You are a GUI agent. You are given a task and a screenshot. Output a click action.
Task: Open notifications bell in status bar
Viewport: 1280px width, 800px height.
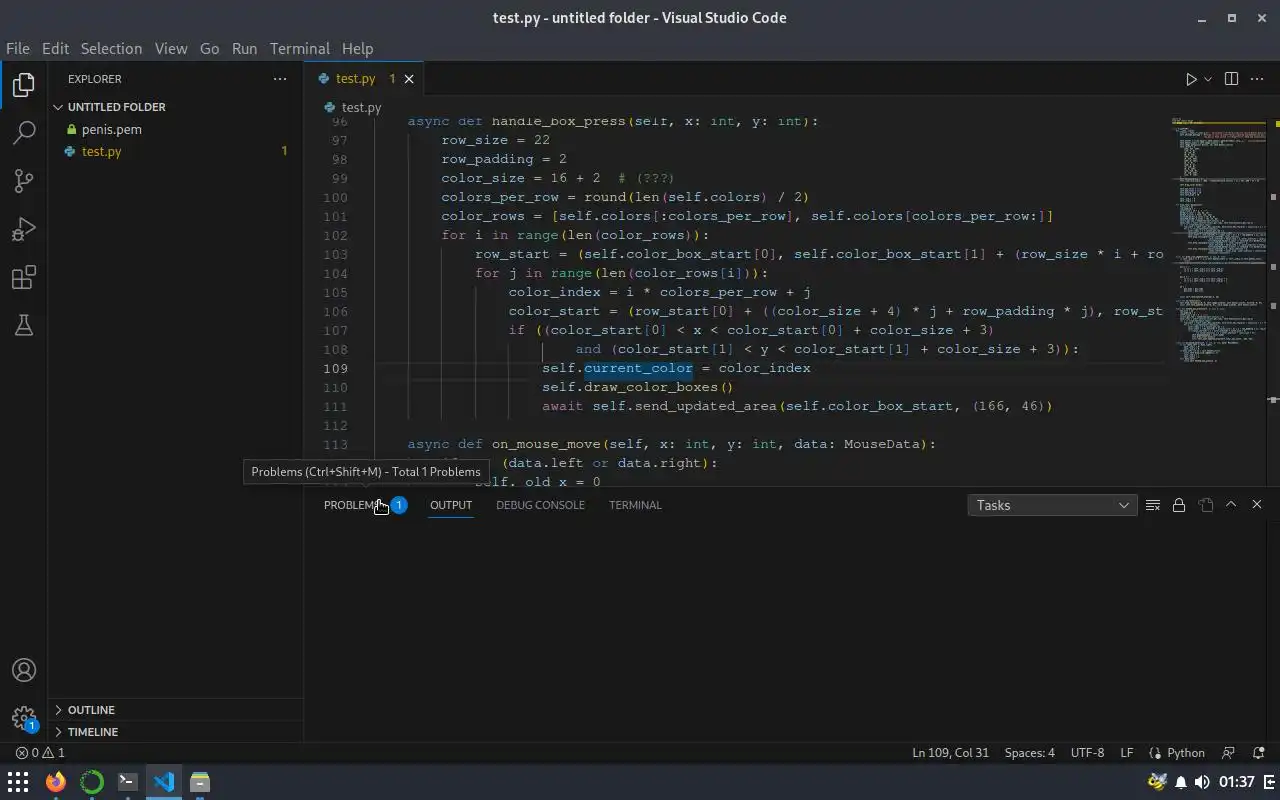click(1259, 753)
